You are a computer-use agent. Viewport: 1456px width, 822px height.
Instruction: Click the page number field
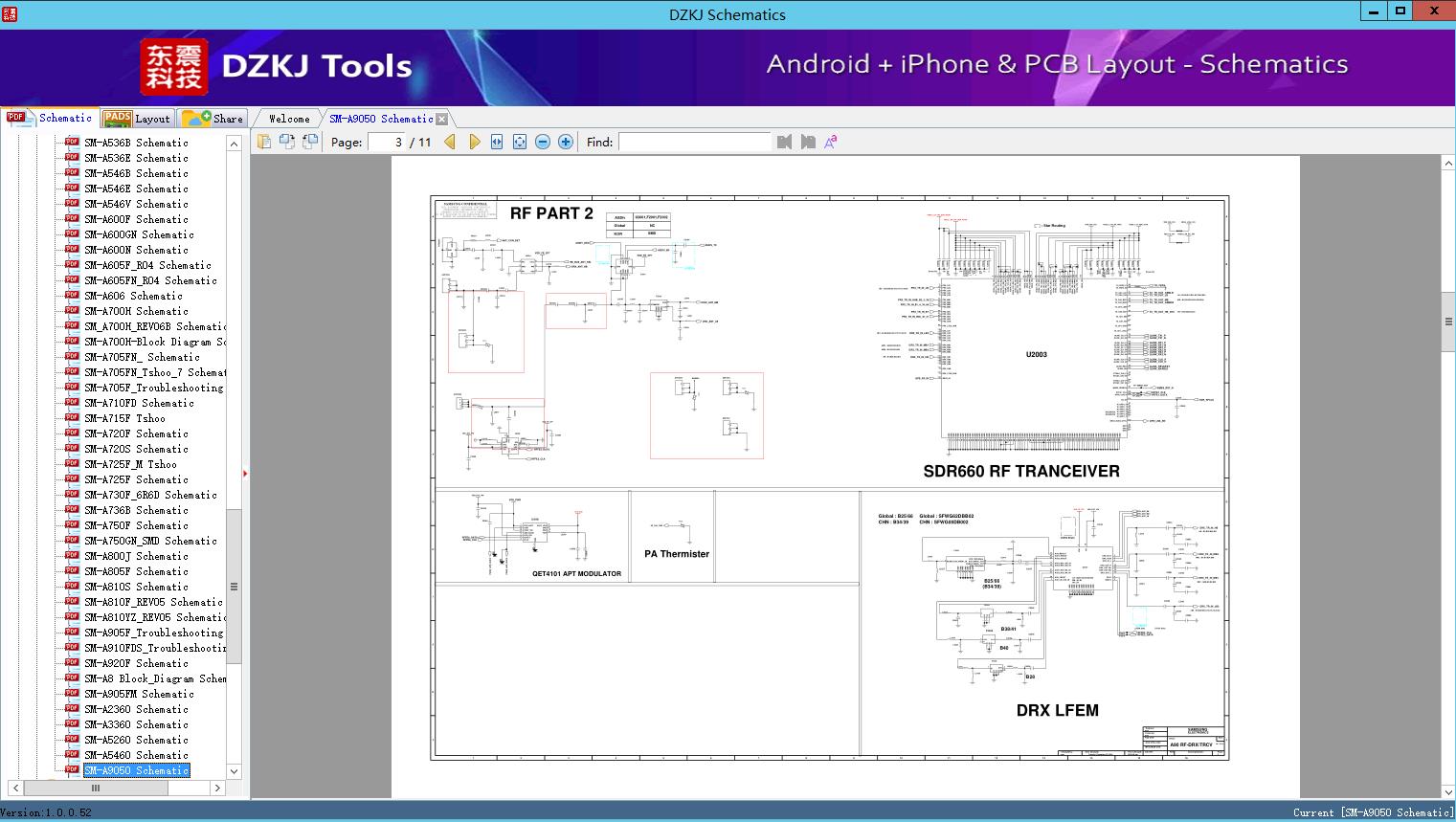[387, 142]
